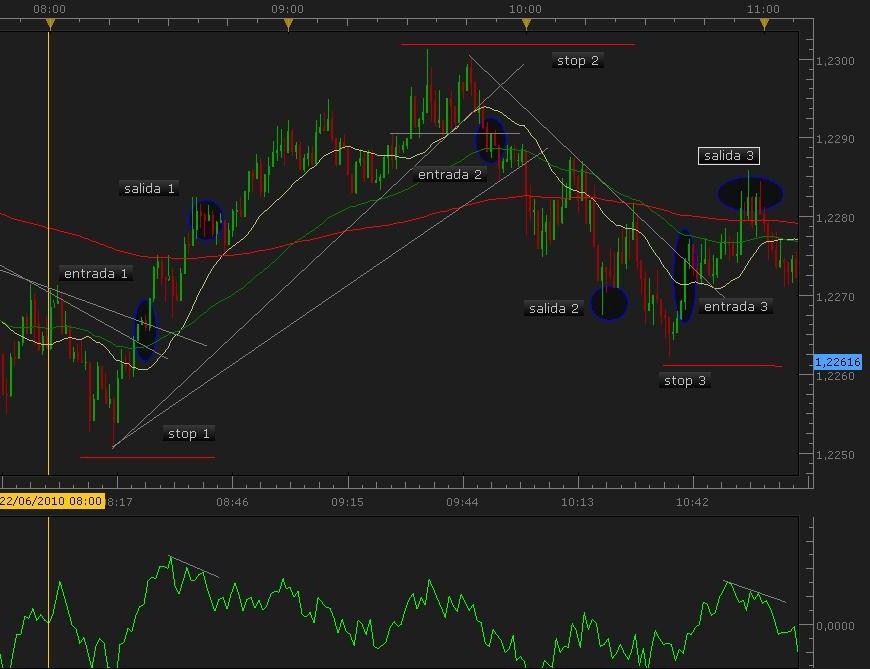The width and height of the screenshot is (870, 669).
Task: Select the blue ellipse below salida 3
Action: click(x=750, y=194)
